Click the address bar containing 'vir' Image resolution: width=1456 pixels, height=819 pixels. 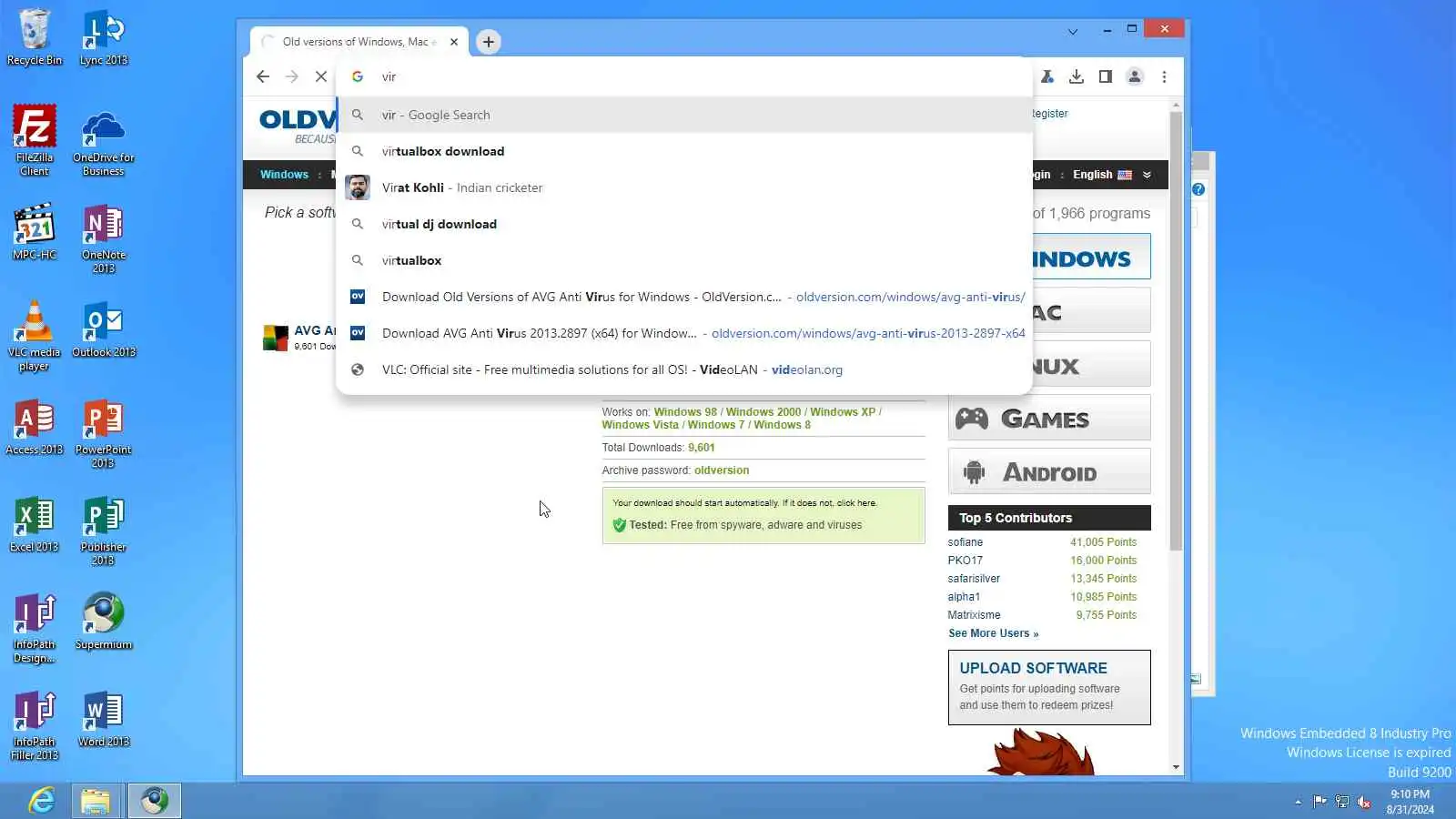pyautogui.click(x=684, y=76)
